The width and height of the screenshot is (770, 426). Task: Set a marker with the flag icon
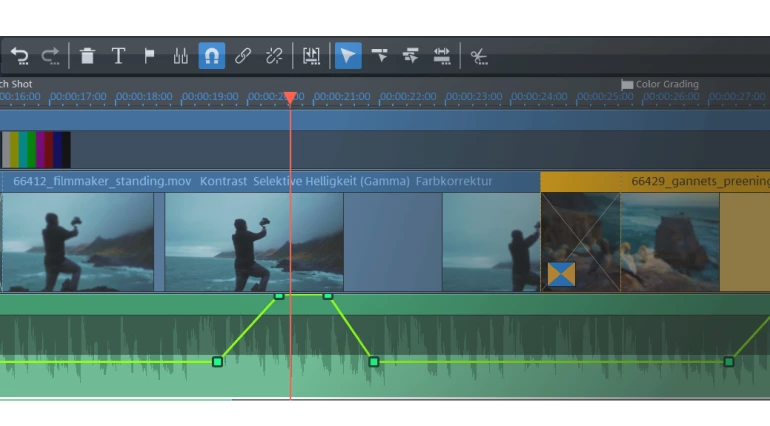[149, 56]
